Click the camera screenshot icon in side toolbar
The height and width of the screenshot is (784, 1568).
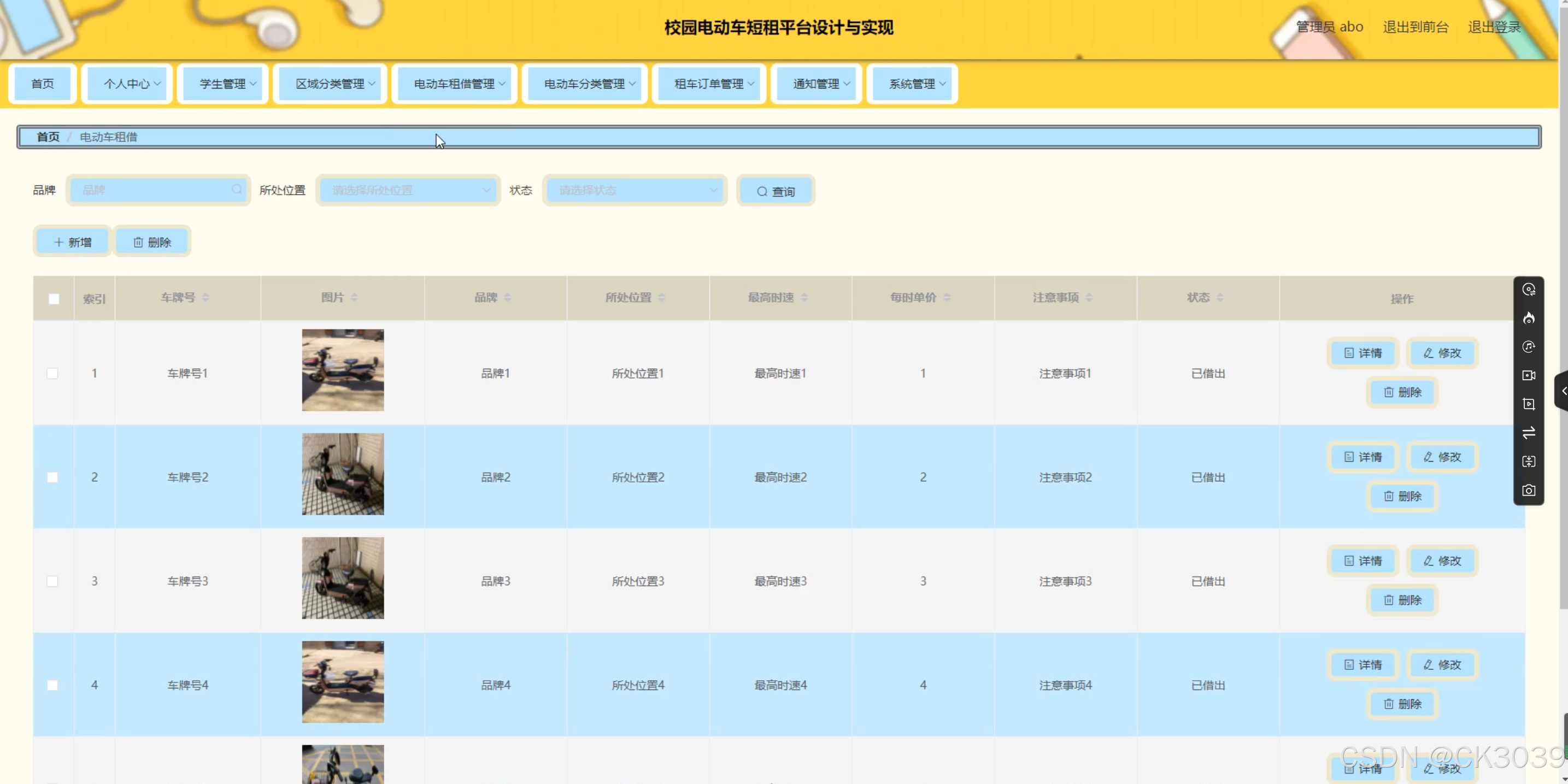tap(1529, 491)
